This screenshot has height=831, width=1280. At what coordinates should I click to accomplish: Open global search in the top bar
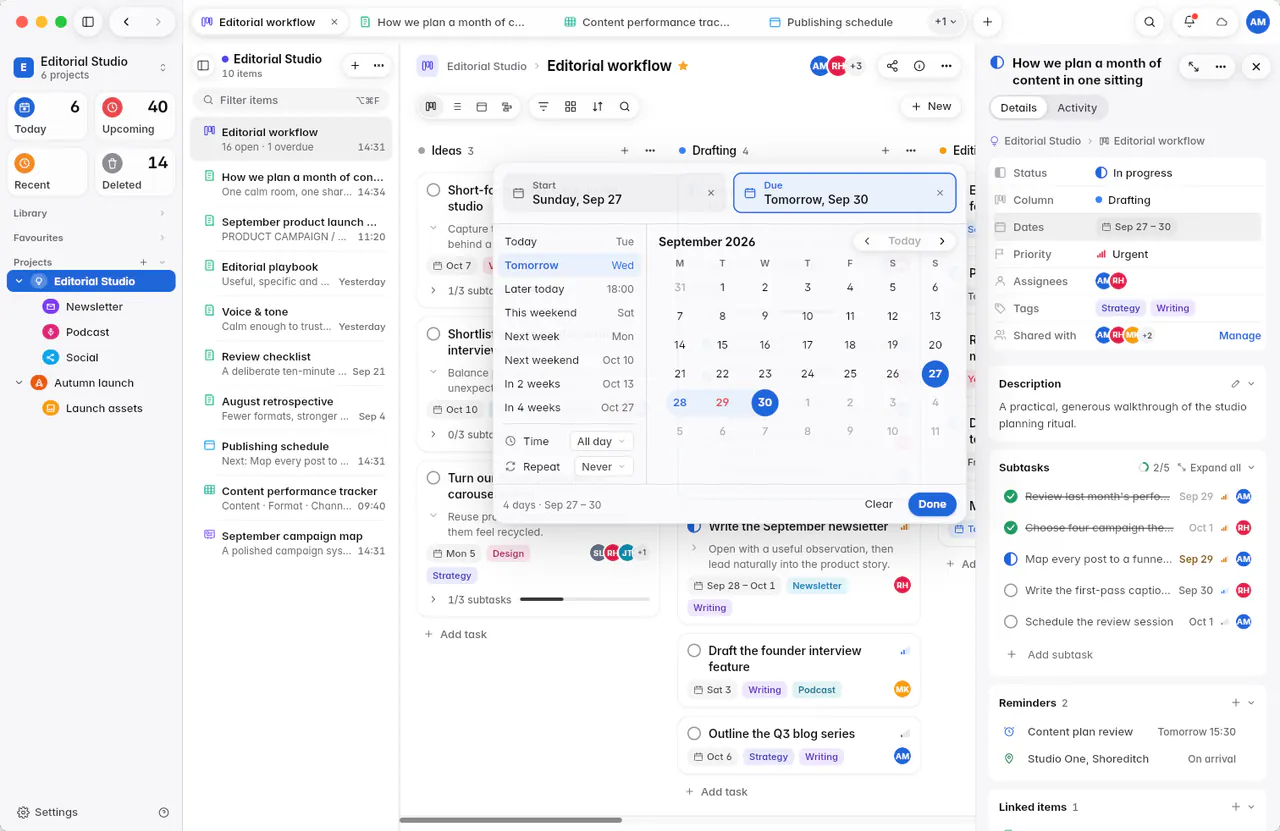pos(1150,22)
